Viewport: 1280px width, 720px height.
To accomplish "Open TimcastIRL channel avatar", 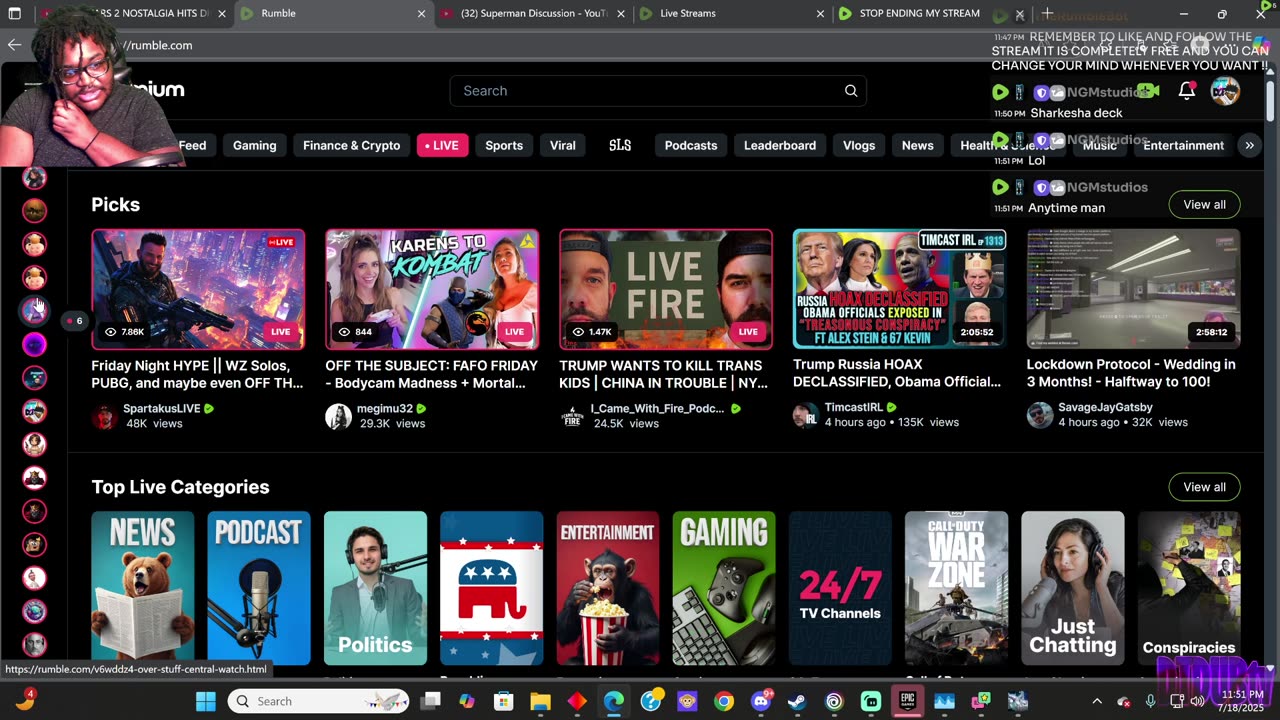I will point(806,415).
